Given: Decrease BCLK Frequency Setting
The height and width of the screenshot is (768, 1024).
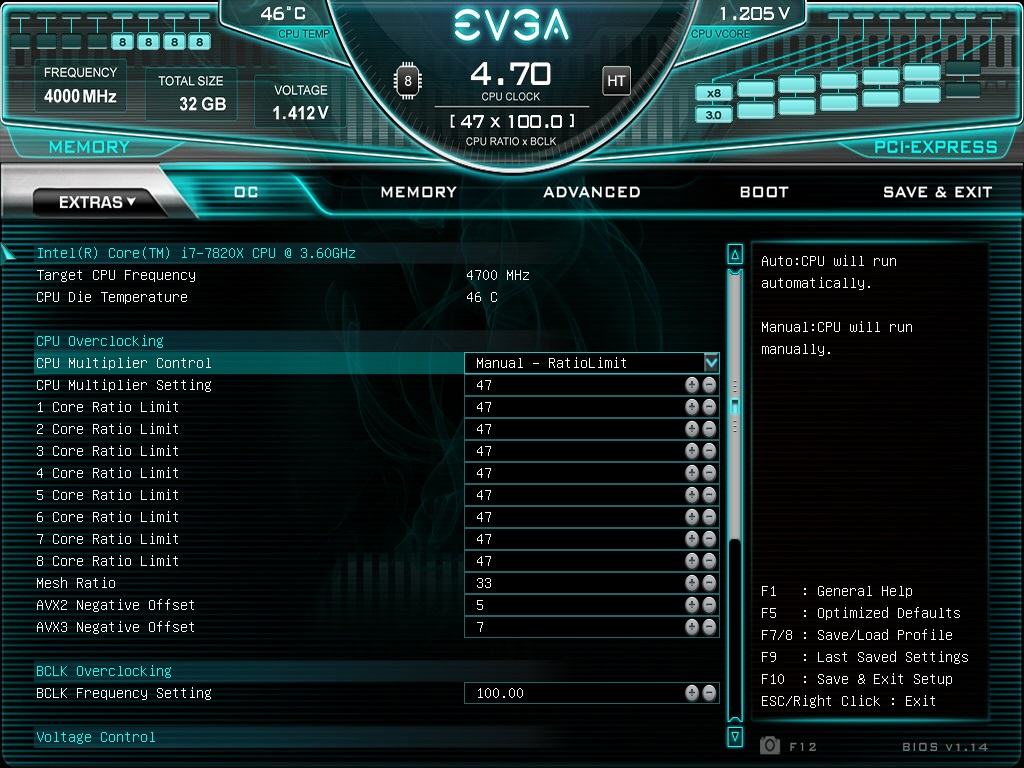Looking at the screenshot, I should pyautogui.click(x=709, y=693).
